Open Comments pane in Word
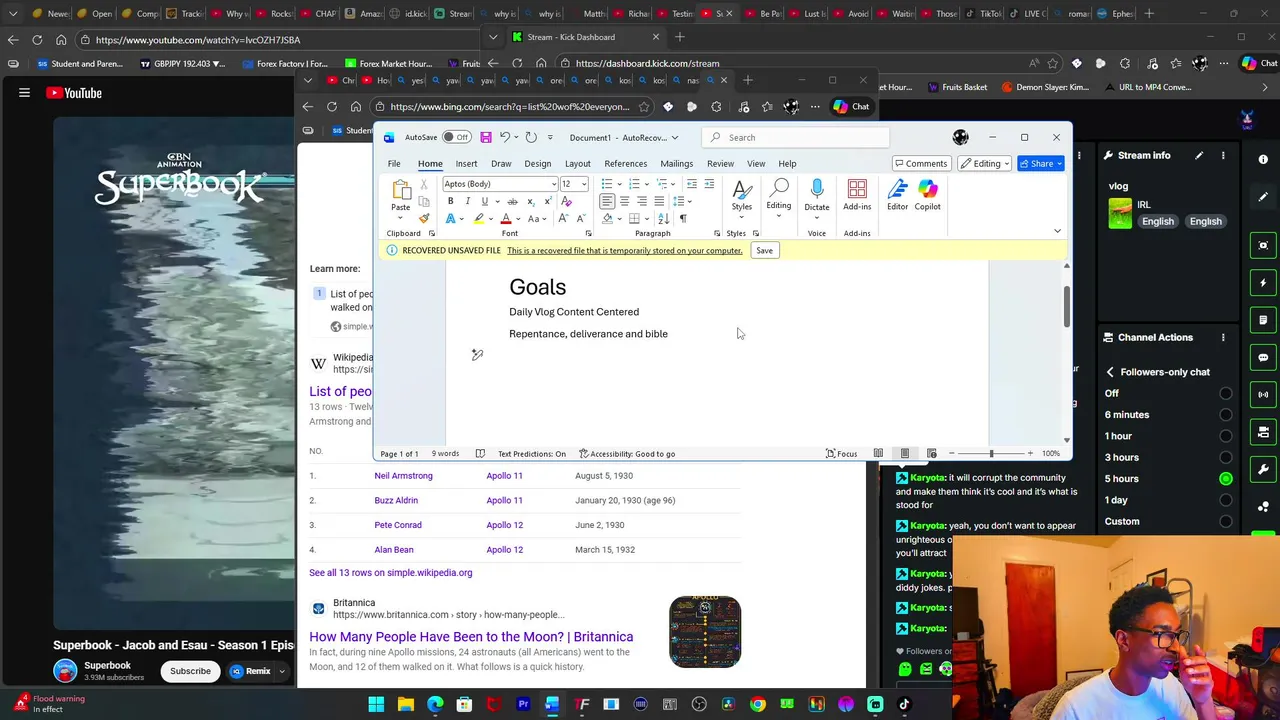 (x=921, y=163)
